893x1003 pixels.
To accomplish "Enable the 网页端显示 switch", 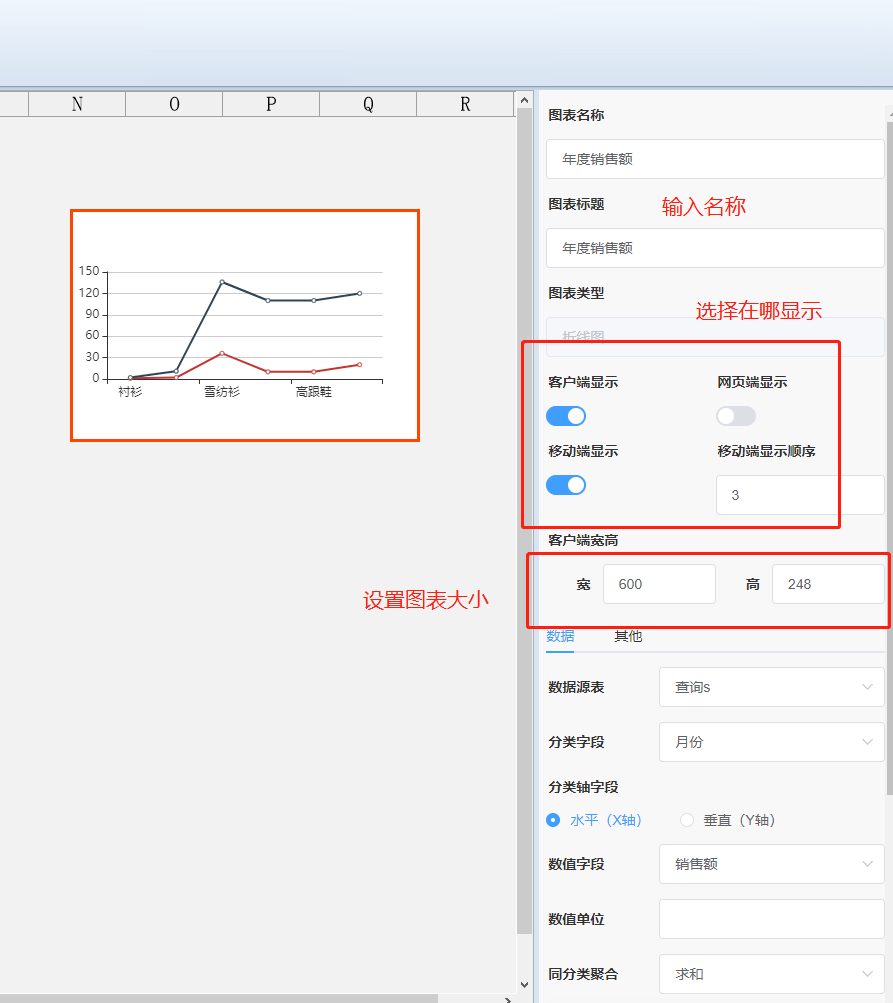I will click(x=735, y=416).
